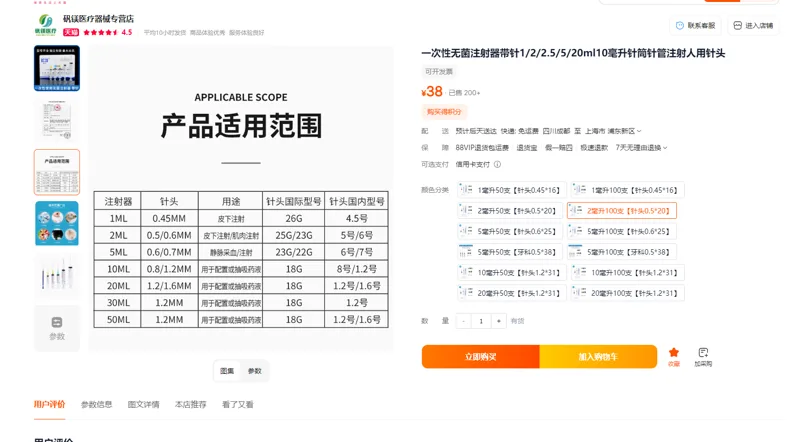
Task: Click the 88VIP退货包运费 guarantee text
Action: tap(482, 148)
